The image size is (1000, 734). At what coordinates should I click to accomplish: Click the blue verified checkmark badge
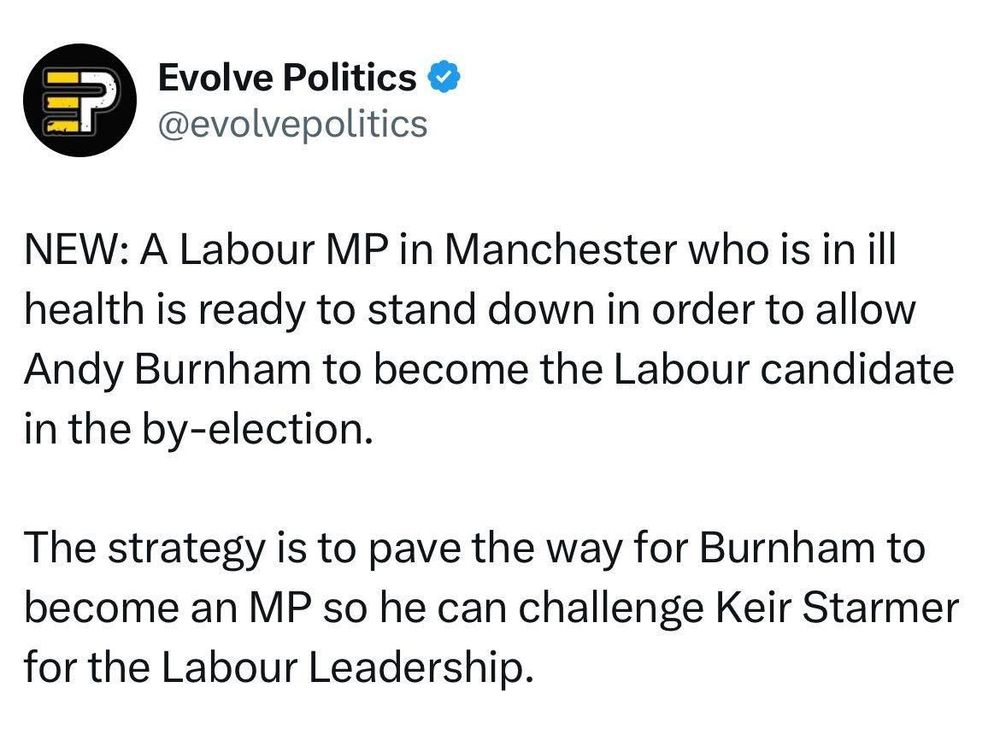click(x=442, y=77)
